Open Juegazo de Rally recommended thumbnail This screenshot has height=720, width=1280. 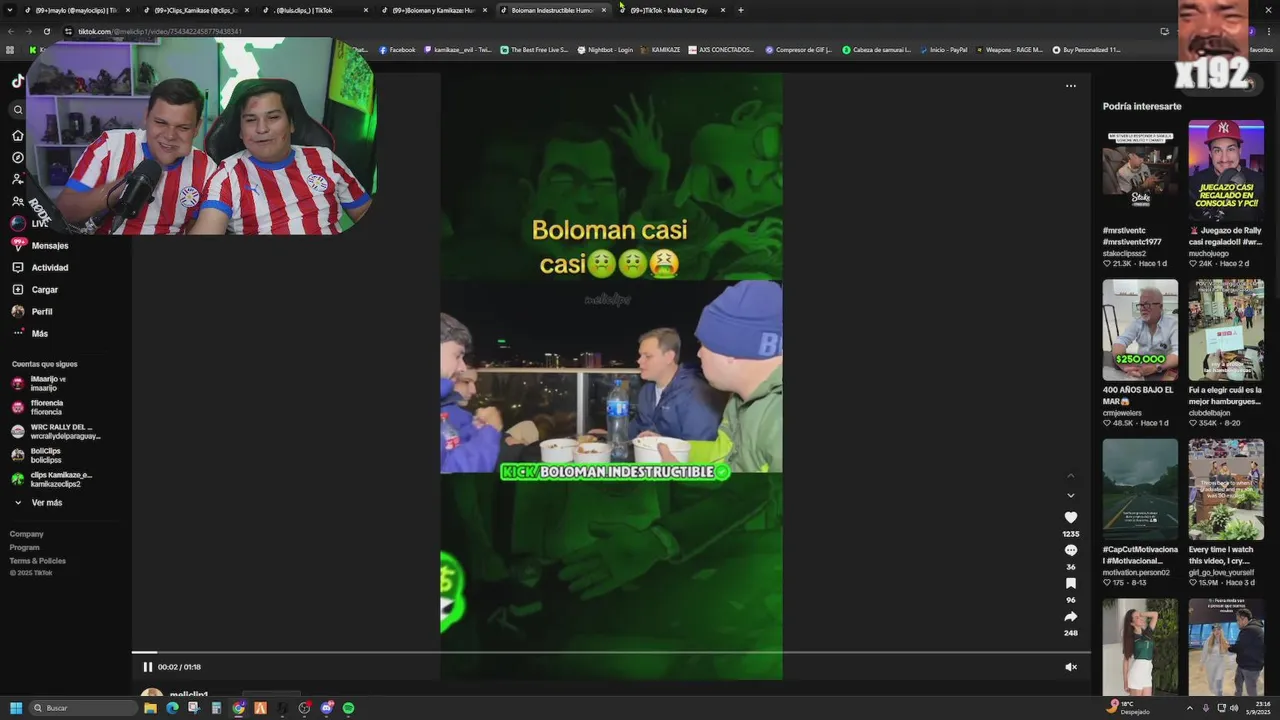(x=1226, y=171)
